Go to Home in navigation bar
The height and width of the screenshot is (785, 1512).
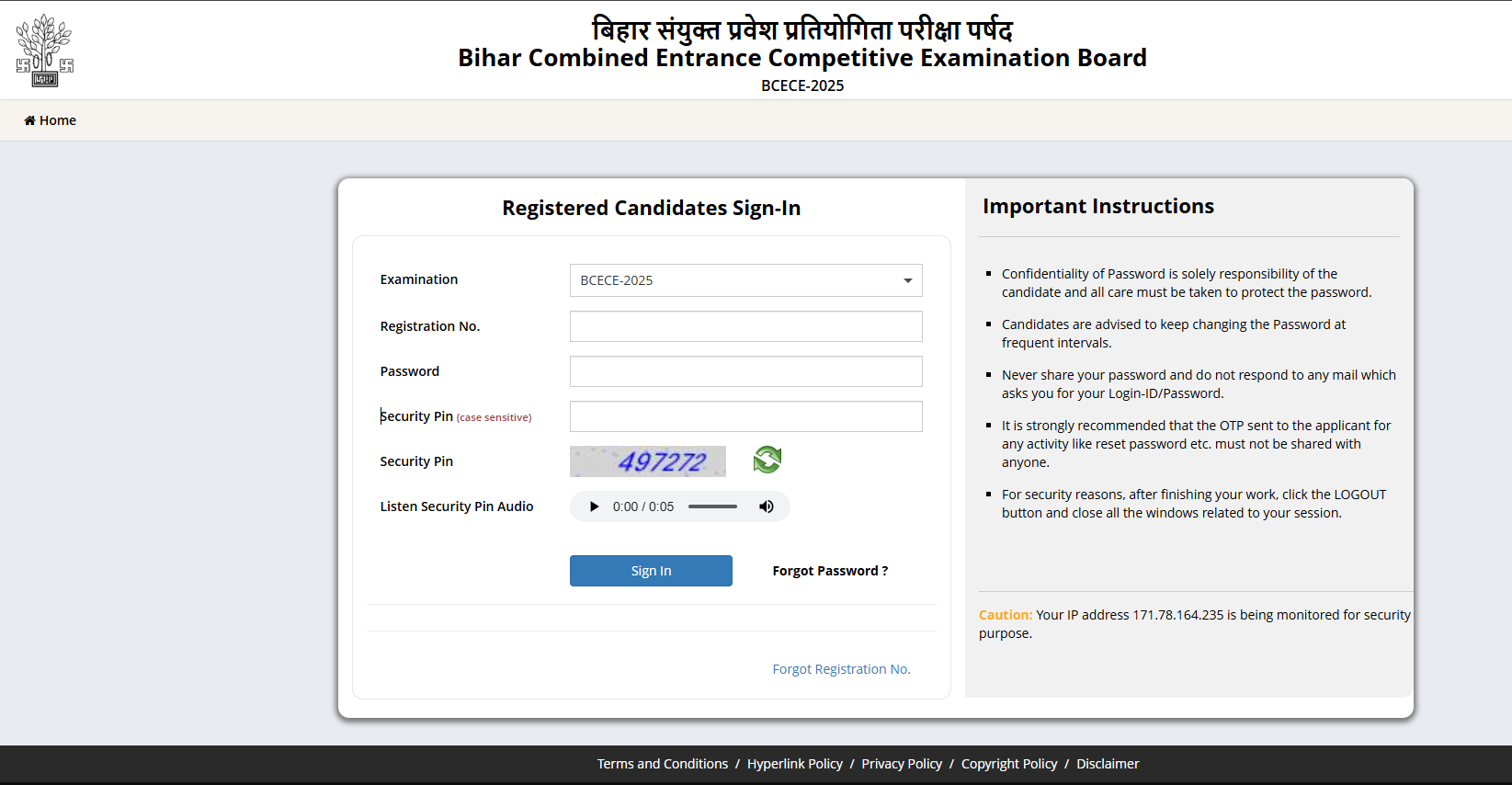(57, 120)
